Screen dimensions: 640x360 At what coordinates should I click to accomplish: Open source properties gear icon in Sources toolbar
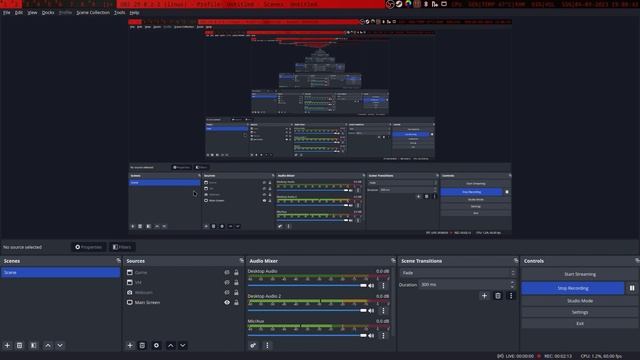[x=156, y=345]
